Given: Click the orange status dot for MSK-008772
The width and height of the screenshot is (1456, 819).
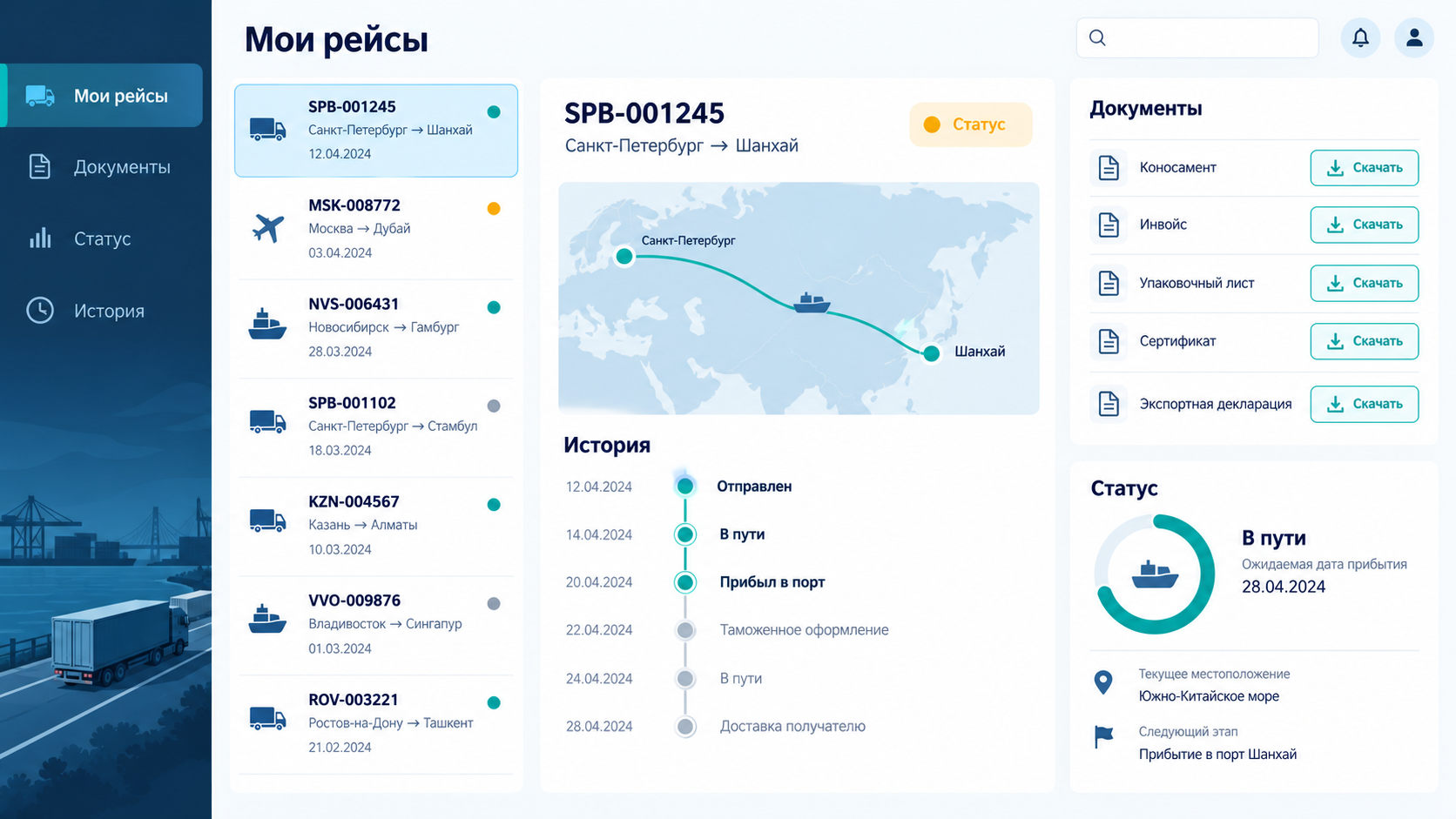Looking at the screenshot, I should point(494,209).
